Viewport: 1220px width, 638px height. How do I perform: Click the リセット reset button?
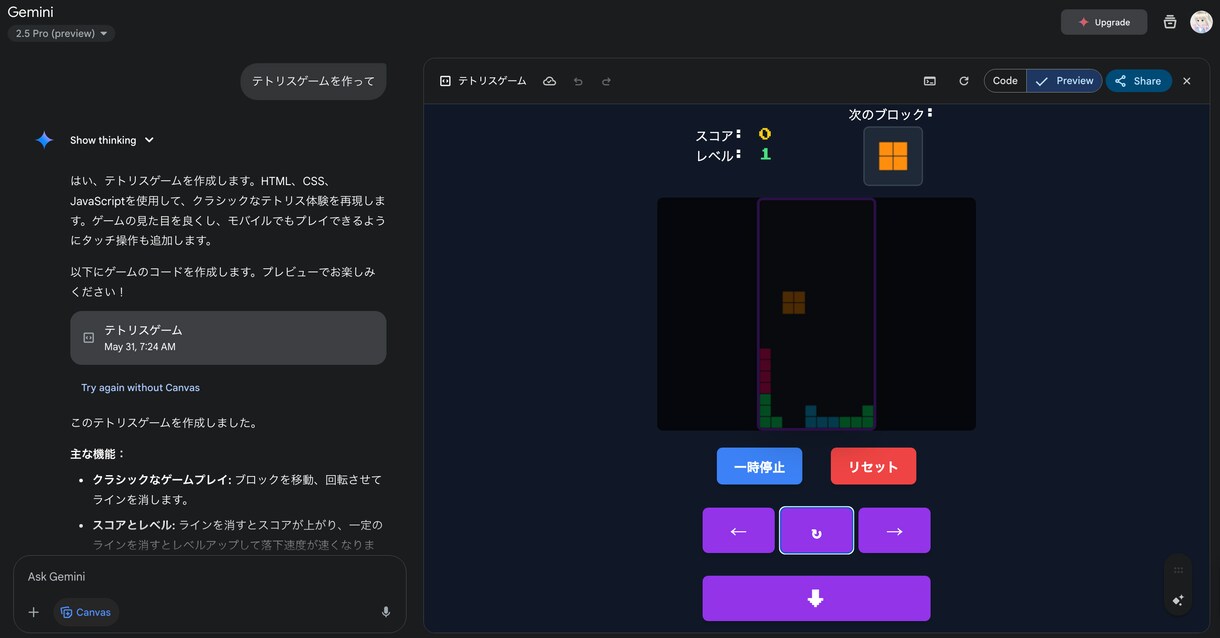coord(873,466)
